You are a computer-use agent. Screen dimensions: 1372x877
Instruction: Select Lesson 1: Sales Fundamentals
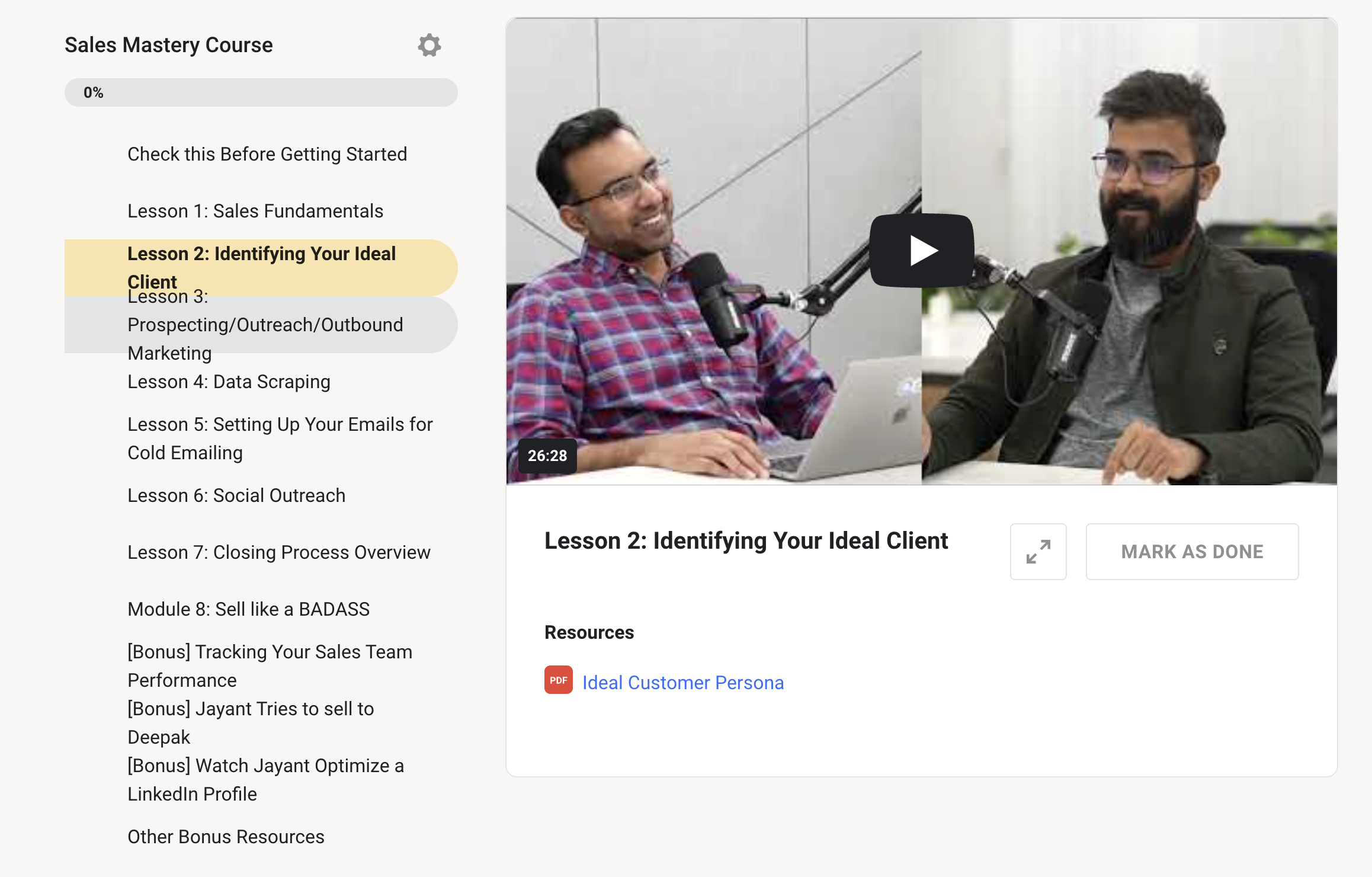pyautogui.click(x=255, y=210)
